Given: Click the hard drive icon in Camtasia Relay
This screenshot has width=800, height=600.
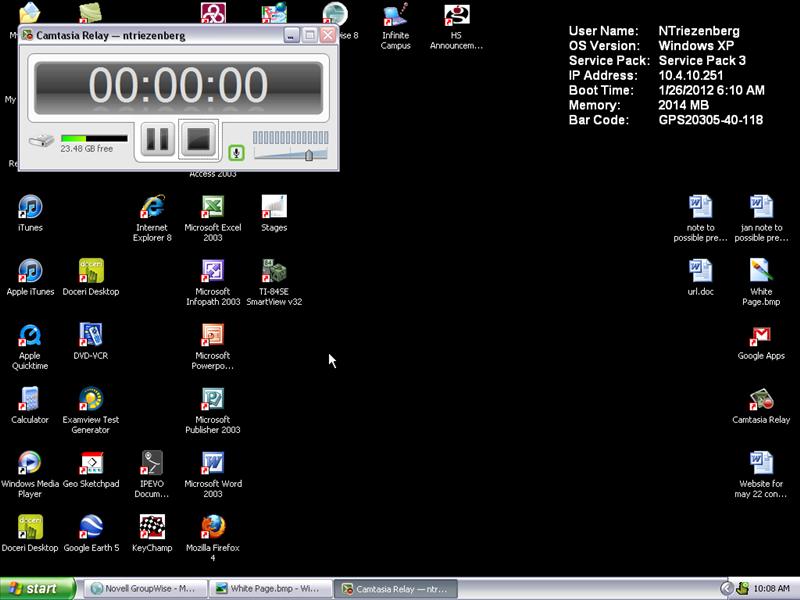Looking at the screenshot, I should pyautogui.click(x=41, y=140).
